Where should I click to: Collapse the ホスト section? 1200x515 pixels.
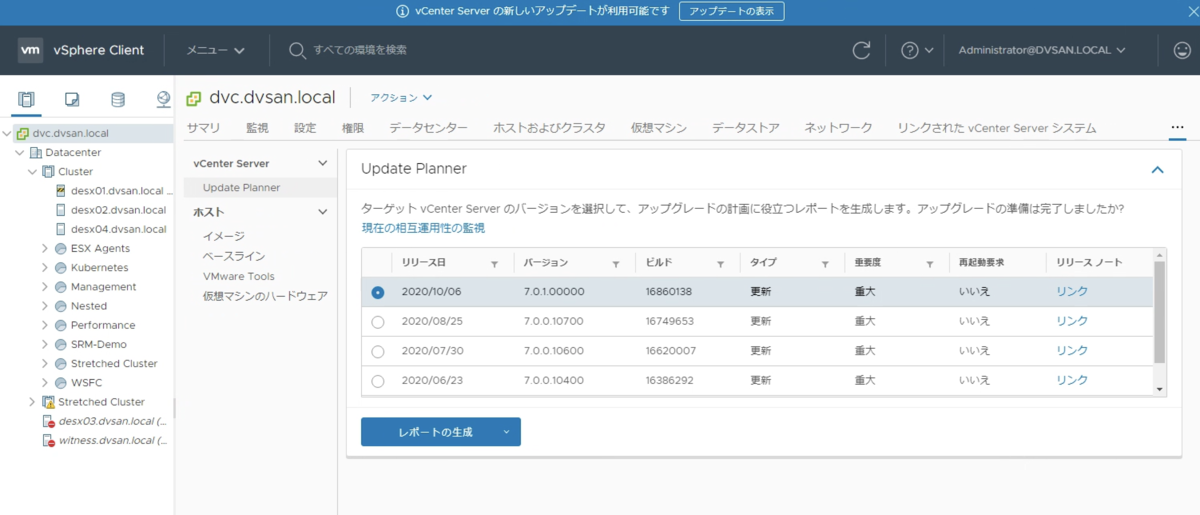point(322,212)
